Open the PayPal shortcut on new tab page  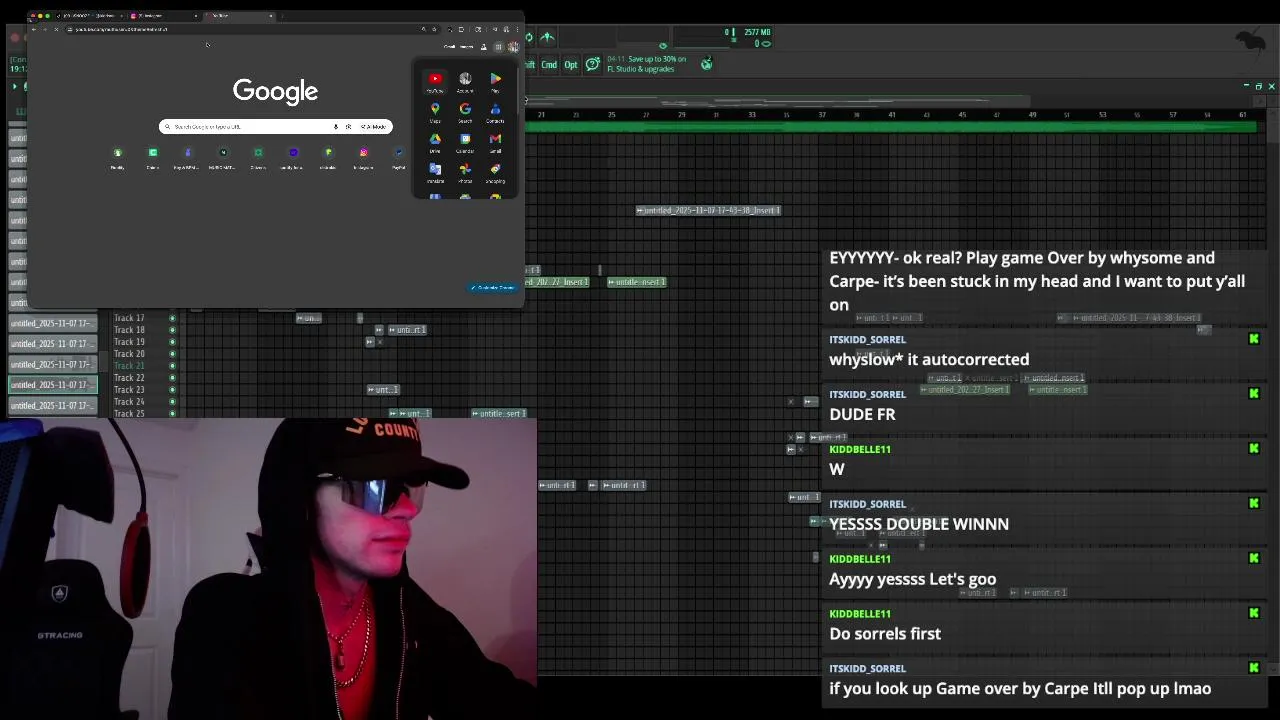tap(399, 157)
